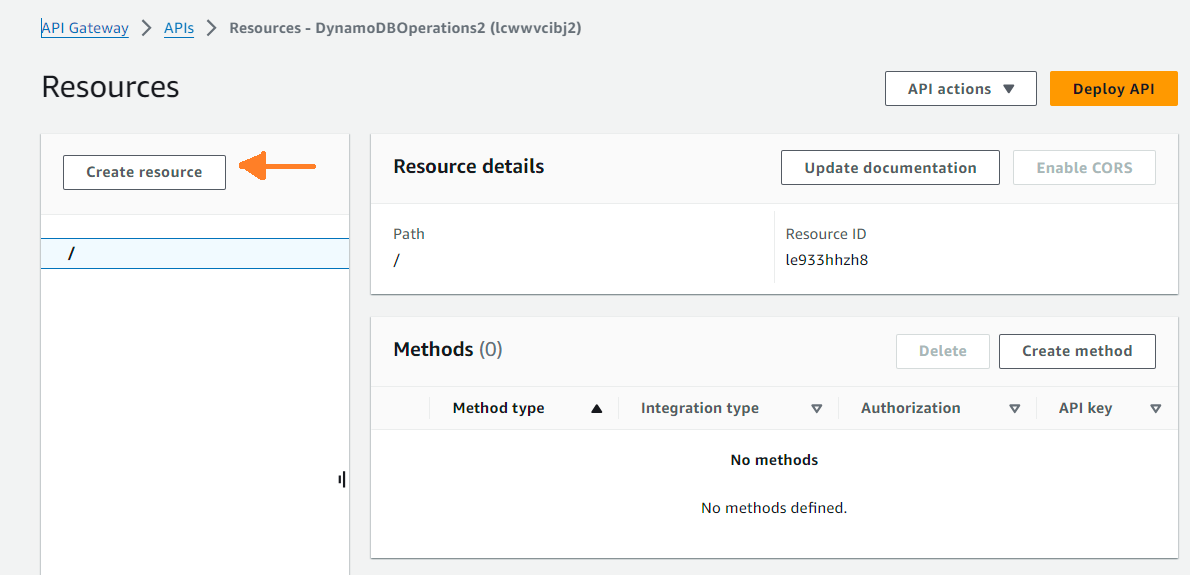1191x575 pixels.
Task: Click the Integration type sort triangle icon
Action: pyautogui.click(x=816, y=408)
